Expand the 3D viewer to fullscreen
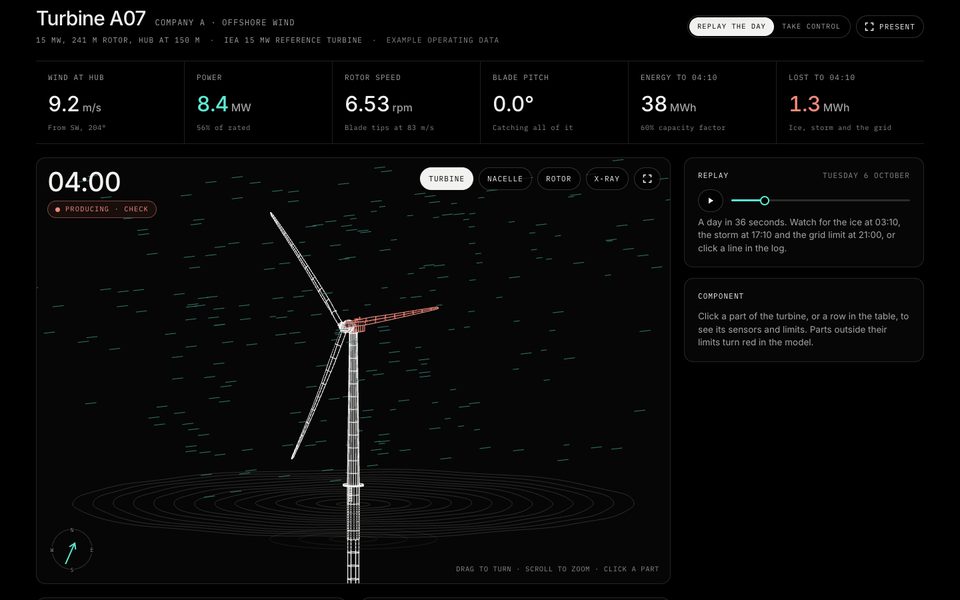 click(x=647, y=179)
